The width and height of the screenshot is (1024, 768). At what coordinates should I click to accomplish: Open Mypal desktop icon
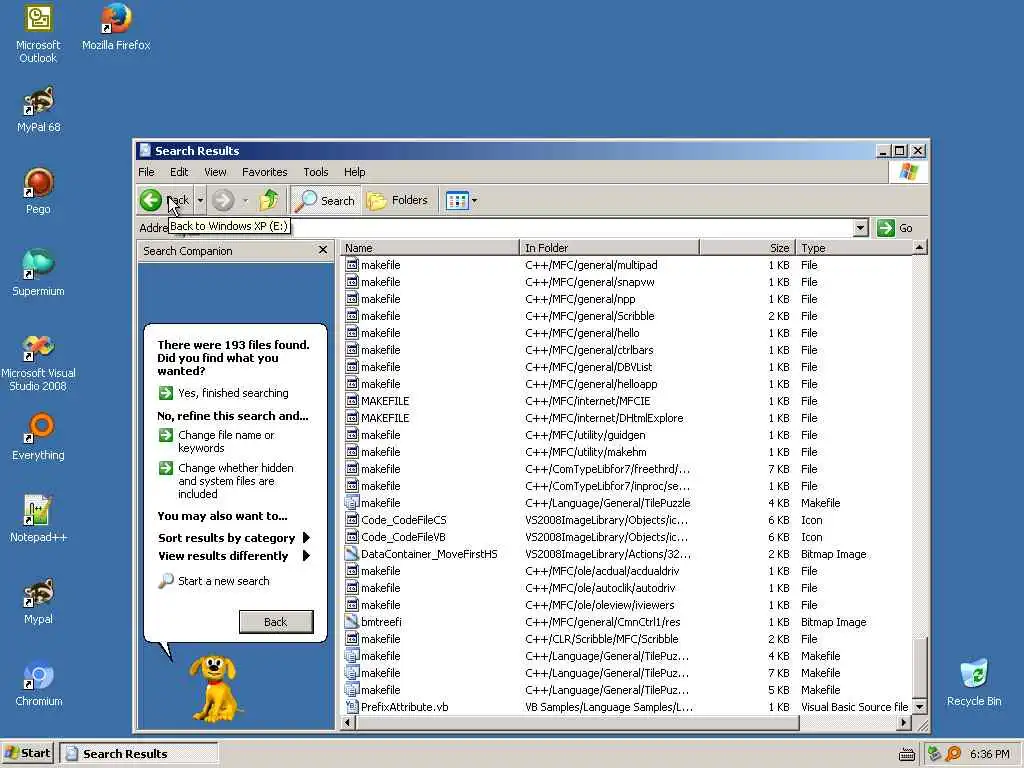pyautogui.click(x=38, y=601)
